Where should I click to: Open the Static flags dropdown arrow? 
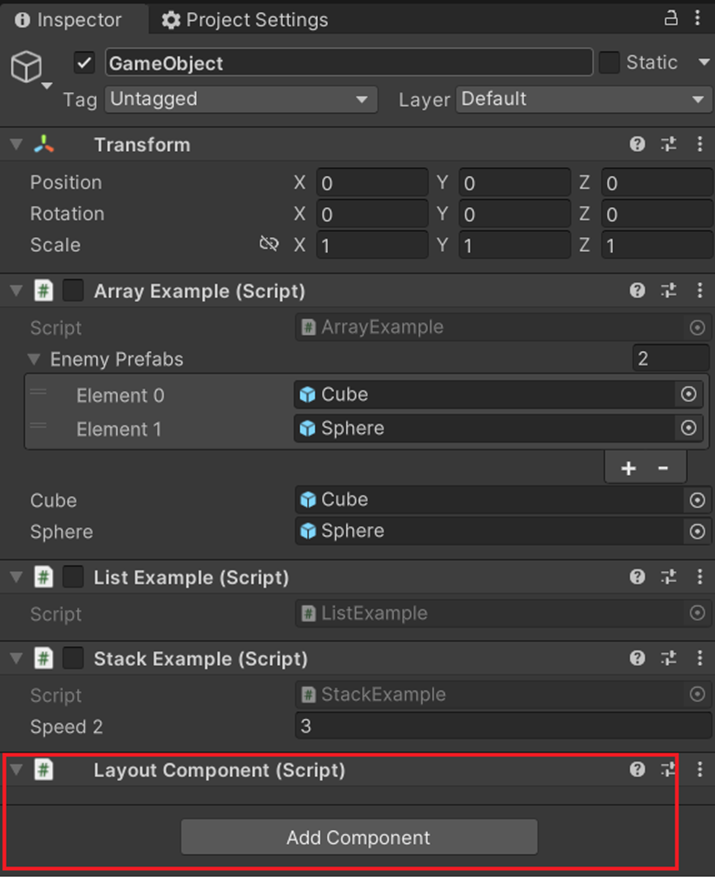704,63
